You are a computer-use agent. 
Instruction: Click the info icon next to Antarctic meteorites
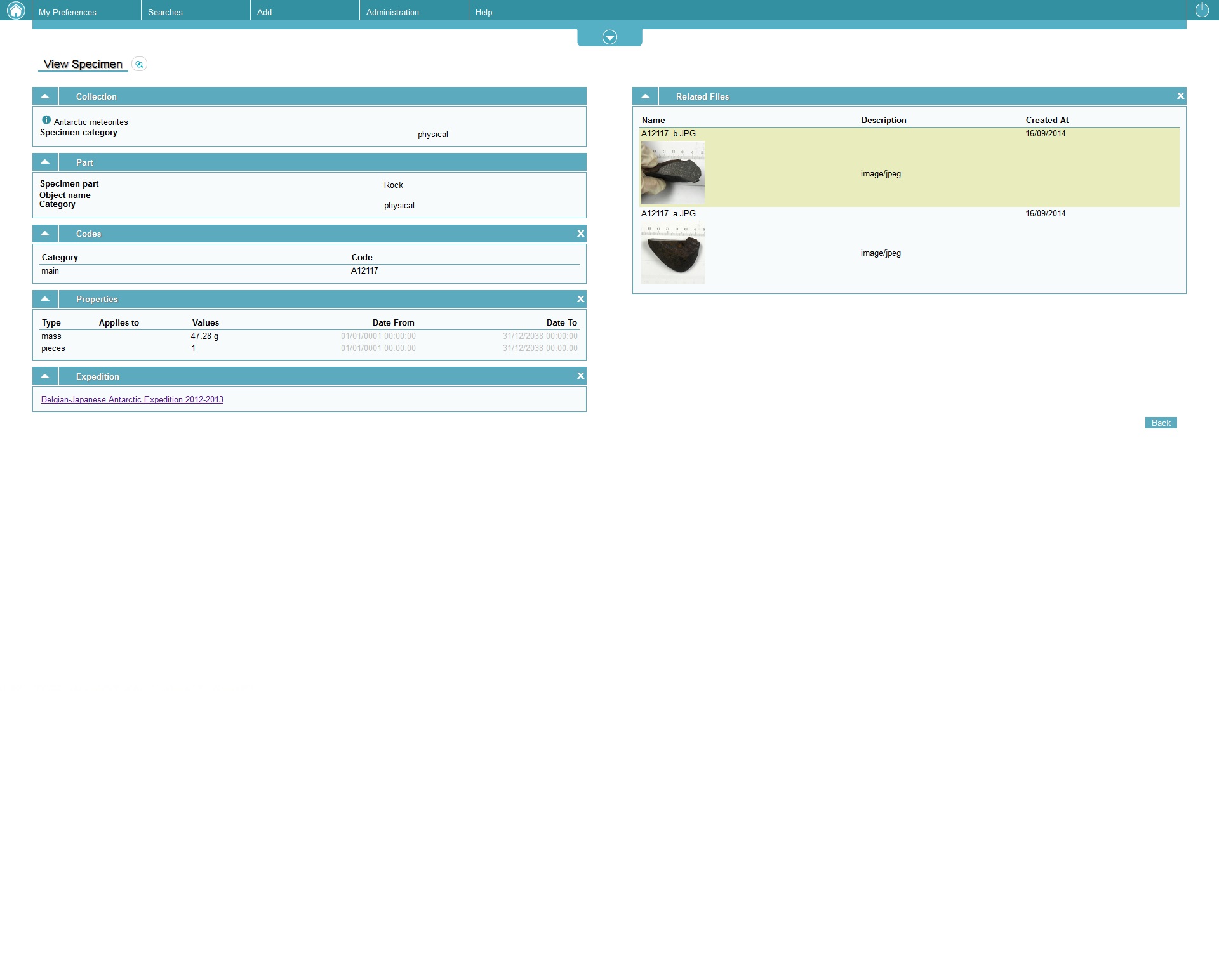coord(46,120)
